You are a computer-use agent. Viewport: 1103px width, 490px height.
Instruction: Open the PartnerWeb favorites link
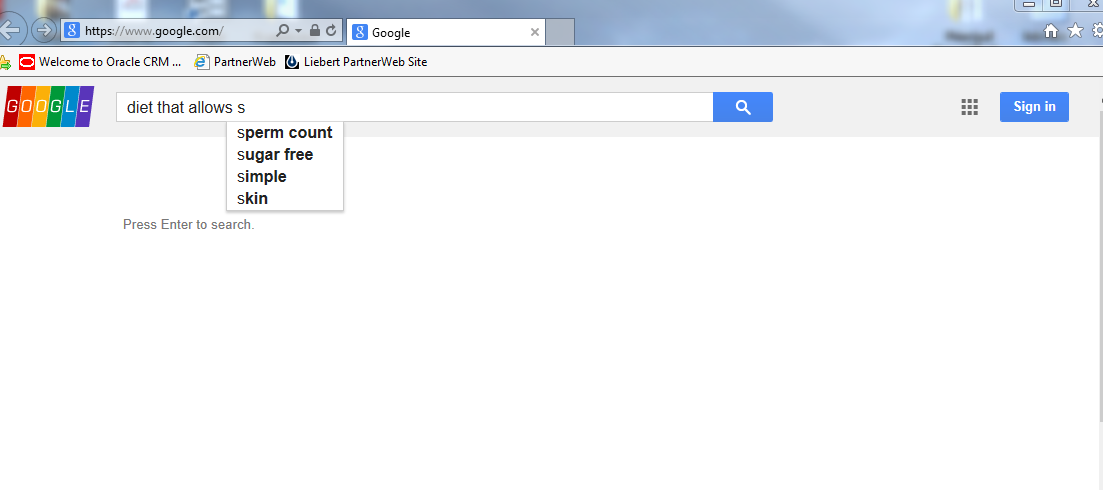click(x=235, y=62)
